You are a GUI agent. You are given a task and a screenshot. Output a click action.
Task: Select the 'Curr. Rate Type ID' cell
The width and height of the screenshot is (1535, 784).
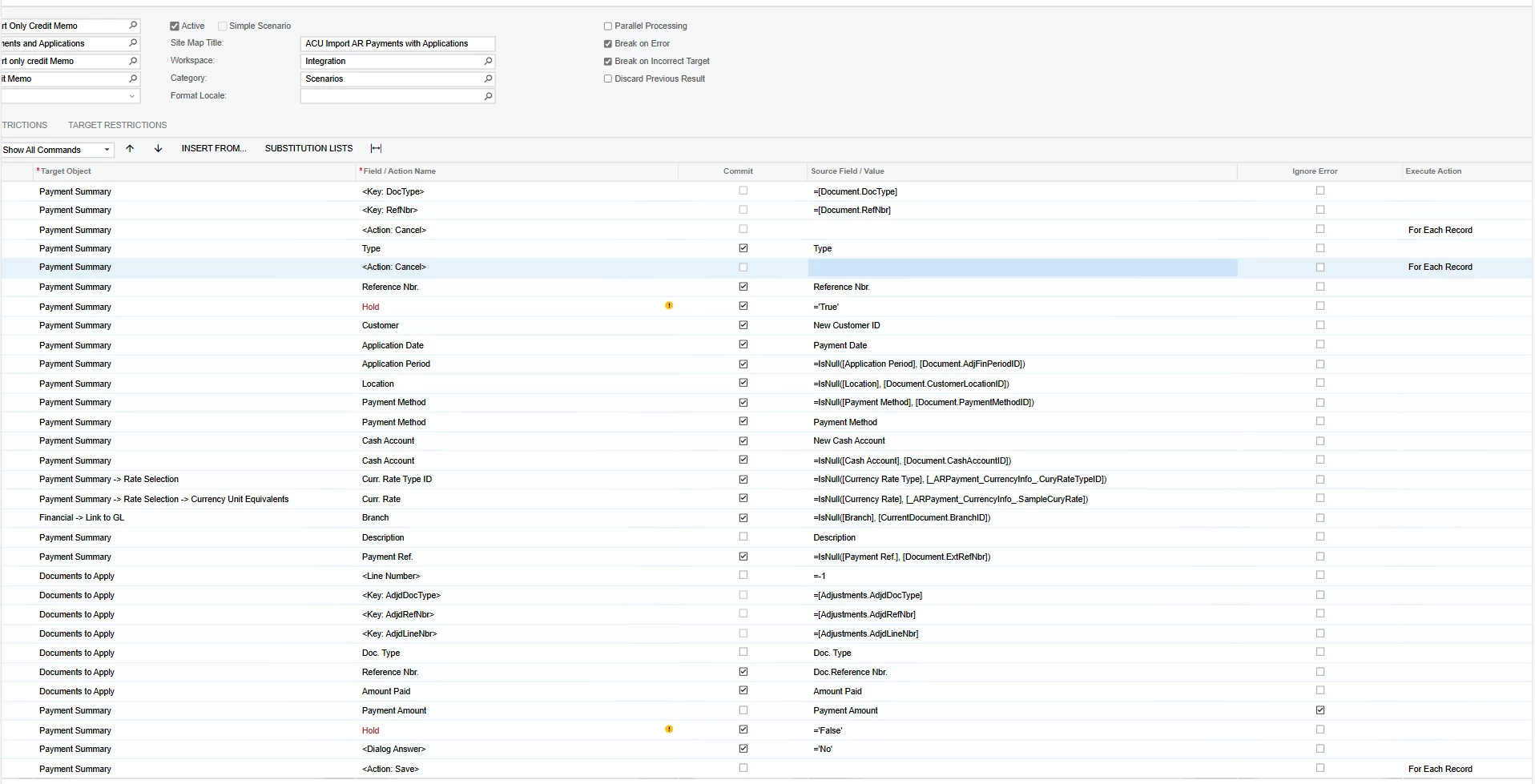517,479
